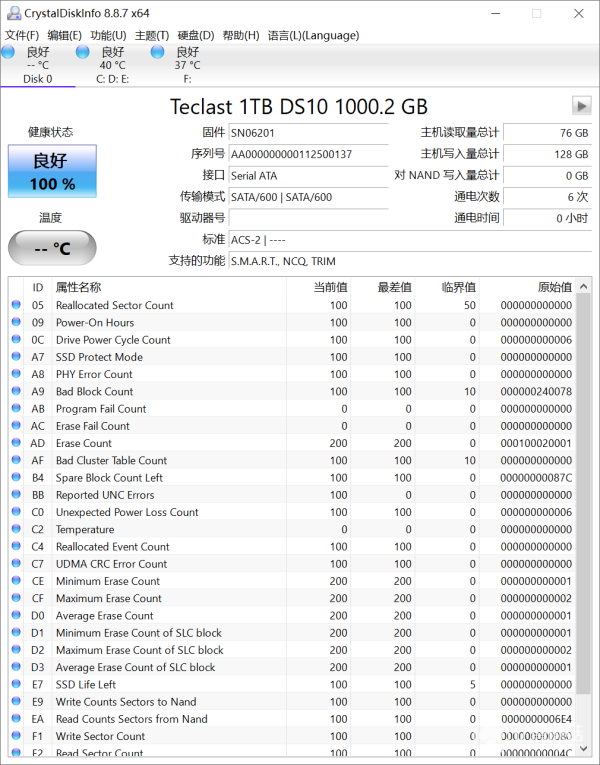This screenshot has height=765, width=600.
Task: Click the 传输模式 SATA/600 field
Action: pyautogui.click(x=308, y=197)
